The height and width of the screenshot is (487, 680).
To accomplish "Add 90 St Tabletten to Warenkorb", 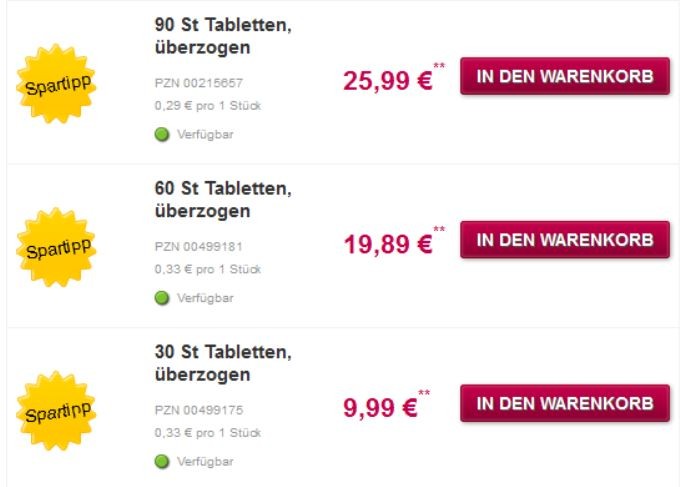I will tap(565, 76).
